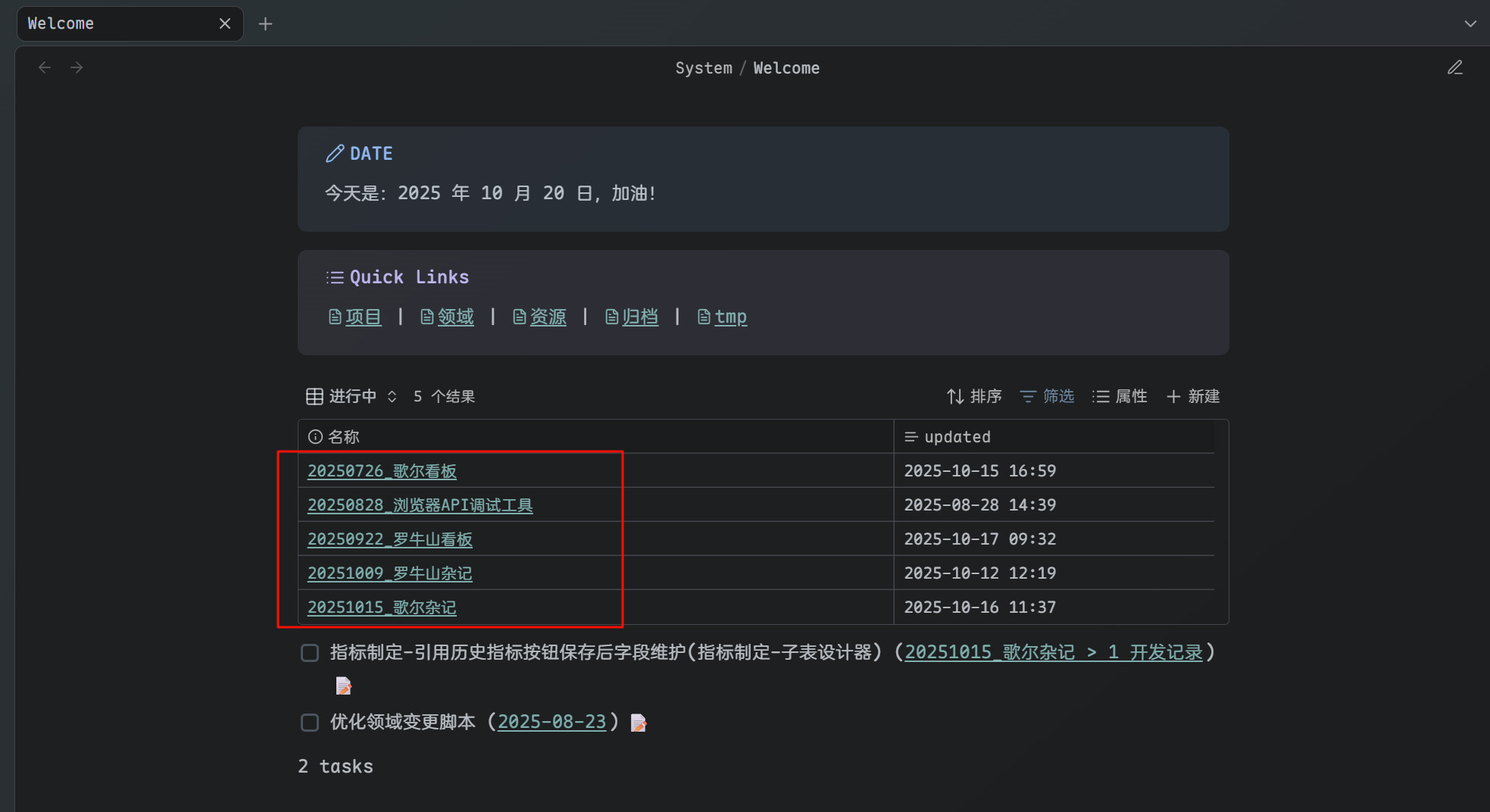Open the 20250922_罗牛山看板 note link
The height and width of the screenshot is (812, 1490).
click(x=389, y=539)
